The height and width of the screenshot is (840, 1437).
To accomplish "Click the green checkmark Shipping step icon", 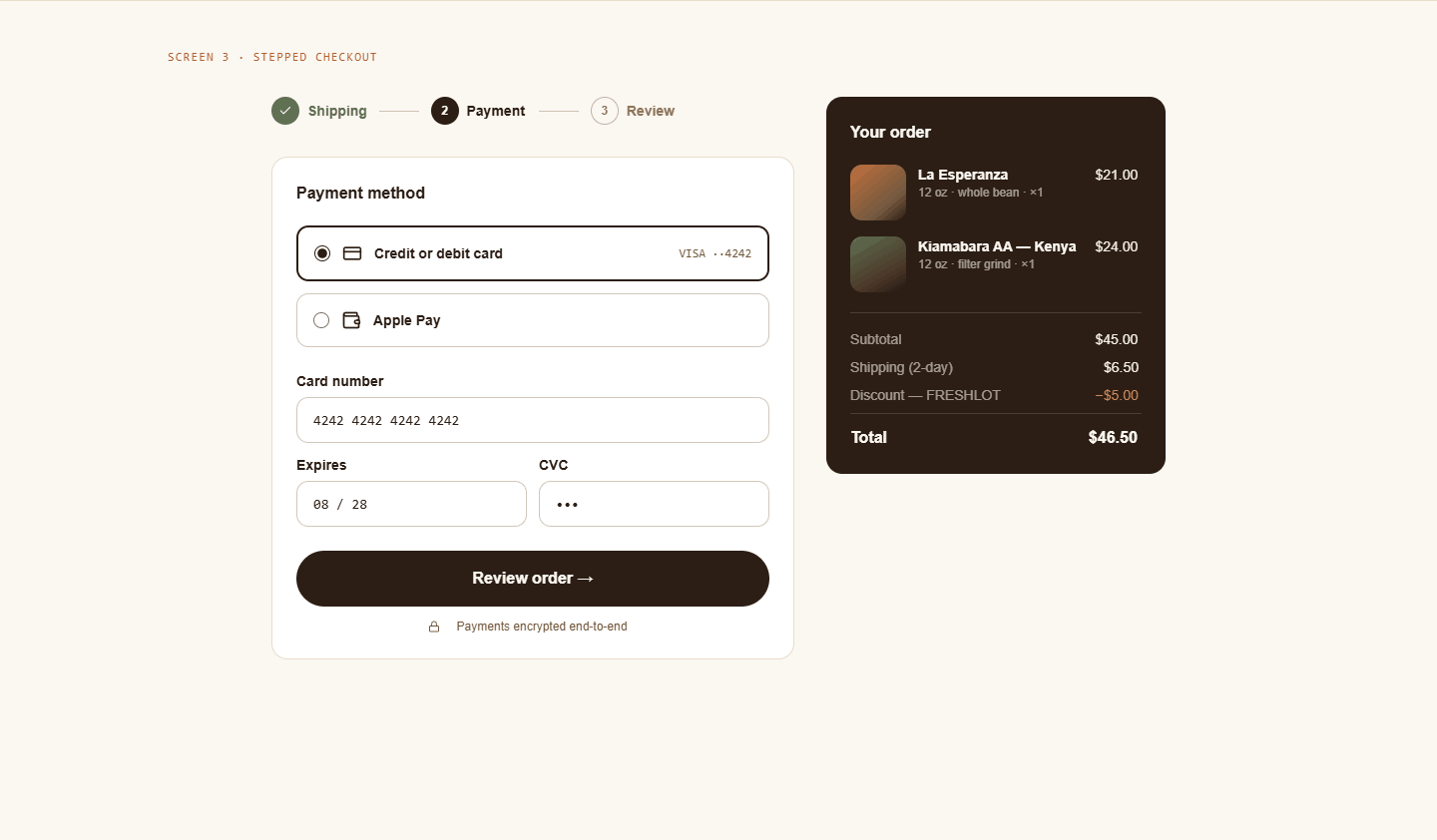I will (x=285, y=111).
